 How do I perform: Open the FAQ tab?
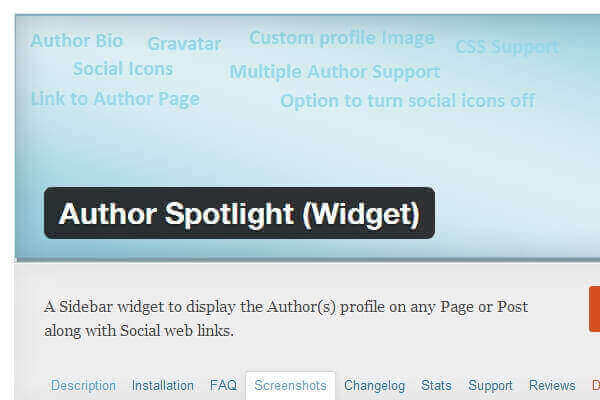click(223, 385)
